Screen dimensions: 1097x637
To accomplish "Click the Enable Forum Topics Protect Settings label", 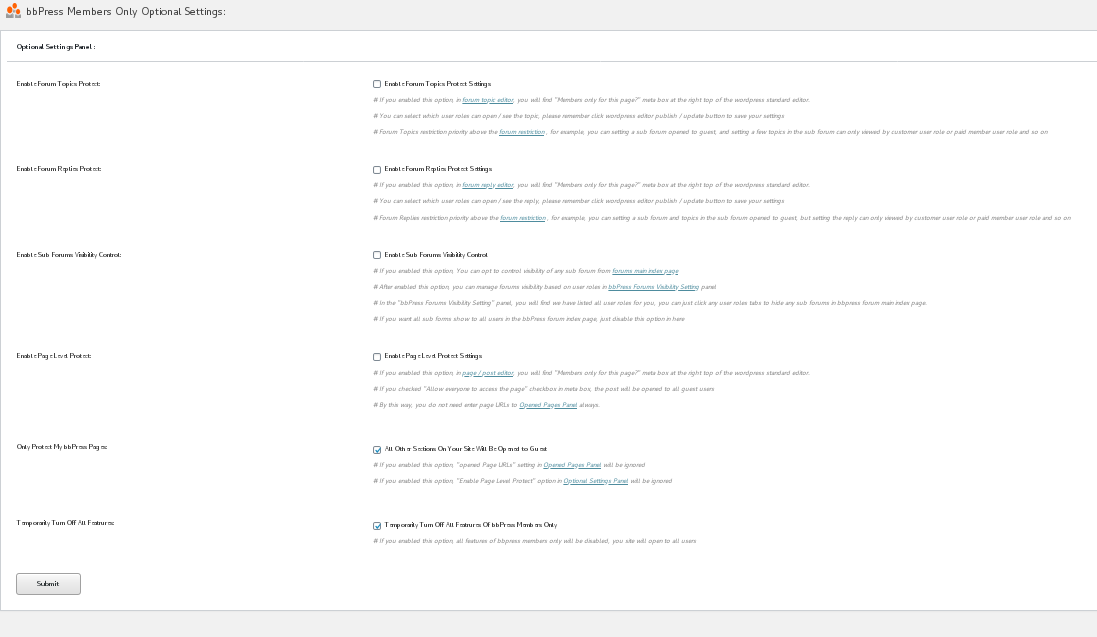I will (437, 84).
